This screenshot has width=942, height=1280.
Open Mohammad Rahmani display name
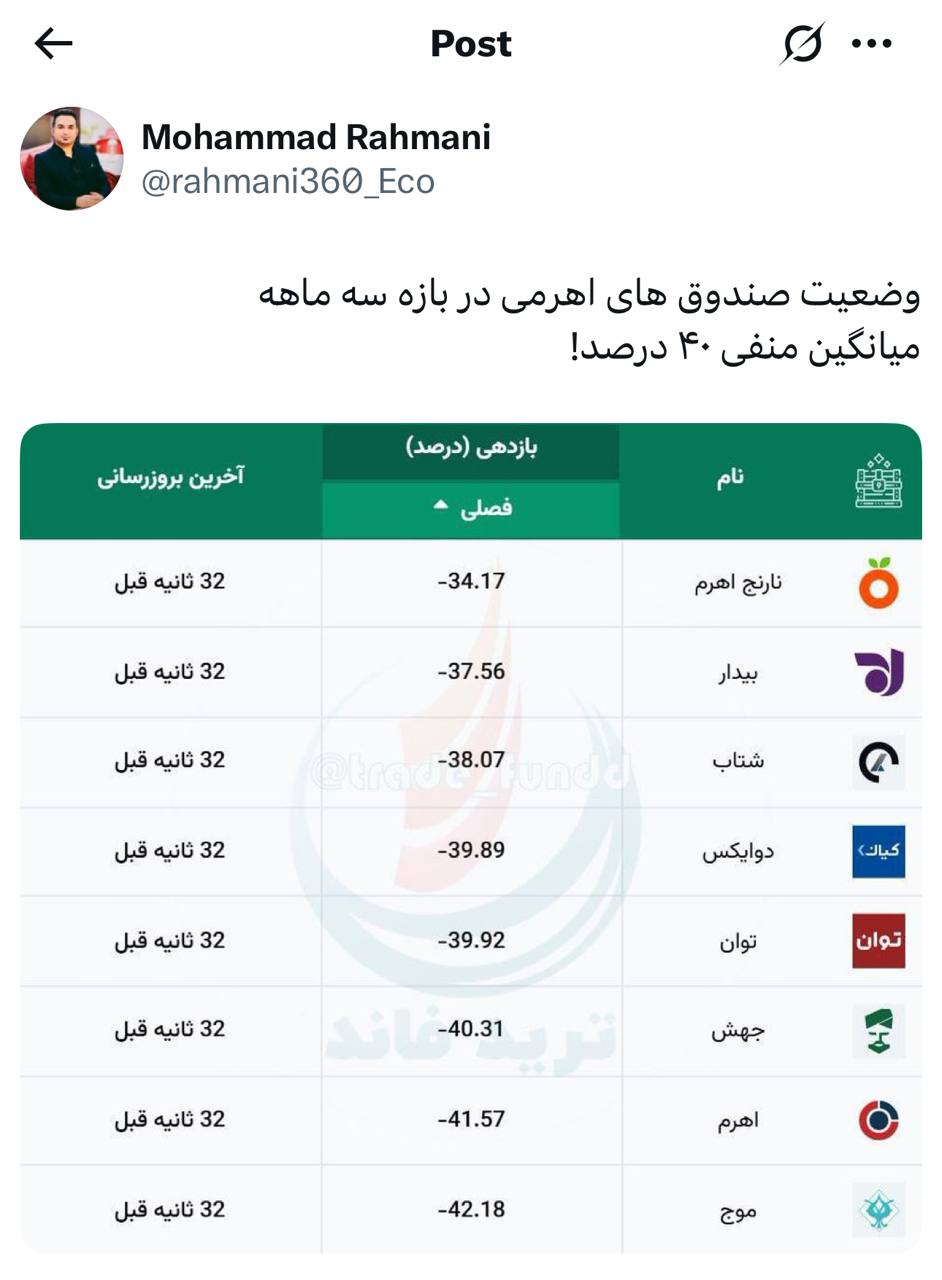316,137
